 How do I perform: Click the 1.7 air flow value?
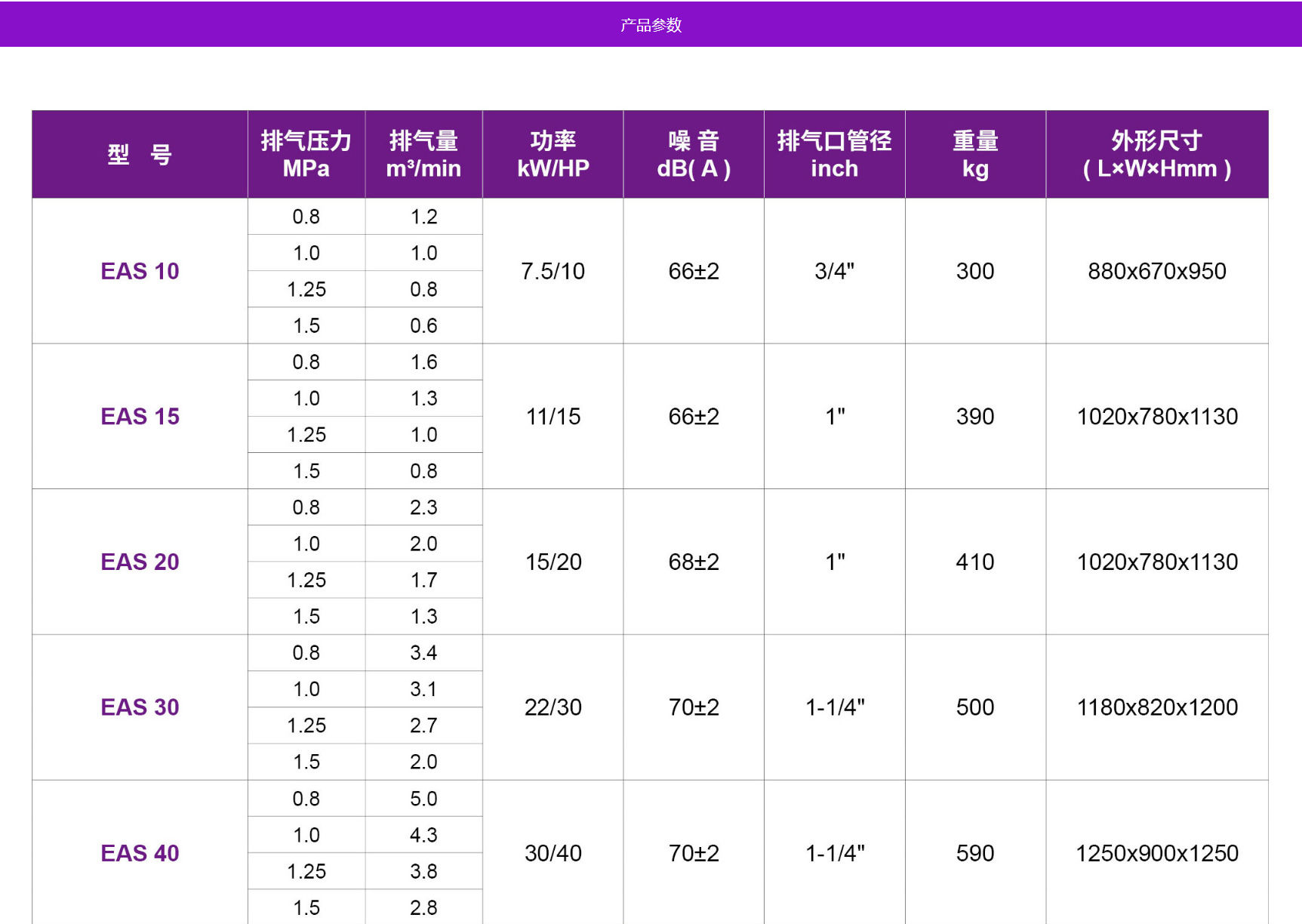pyautogui.click(x=423, y=580)
